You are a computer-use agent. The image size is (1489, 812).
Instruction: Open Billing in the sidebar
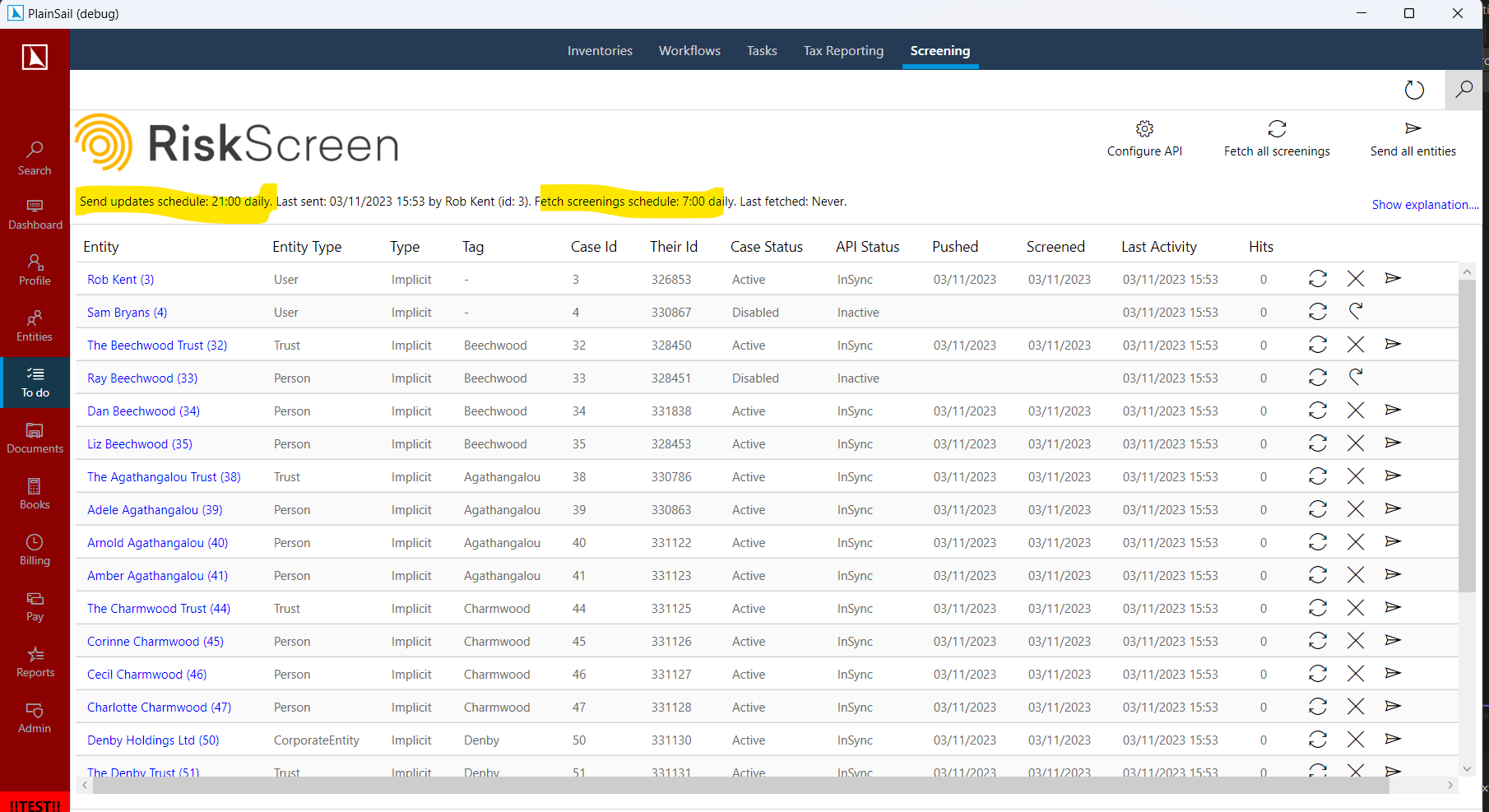coord(35,550)
